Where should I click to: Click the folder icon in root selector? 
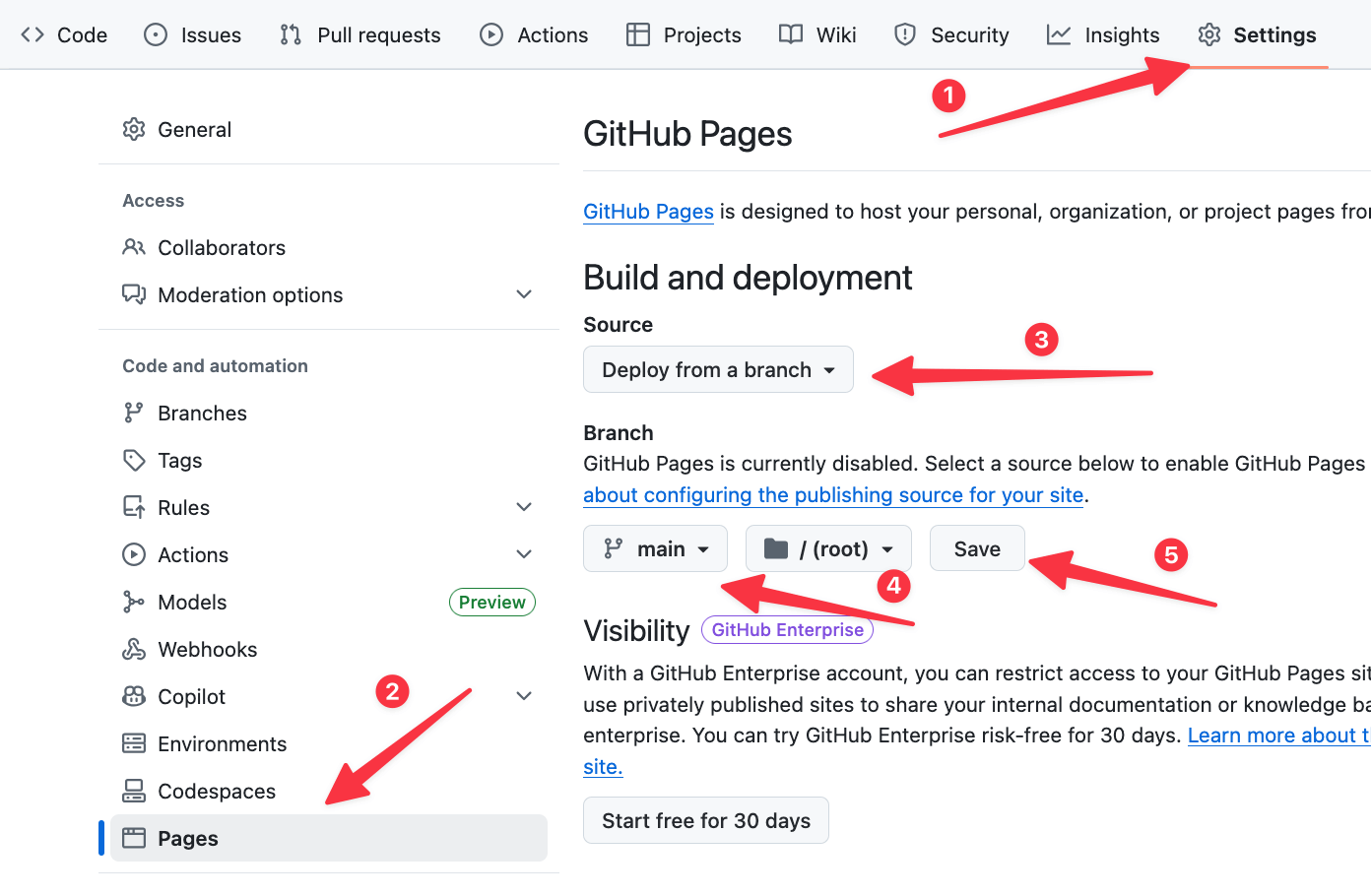(x=776, y=548)
